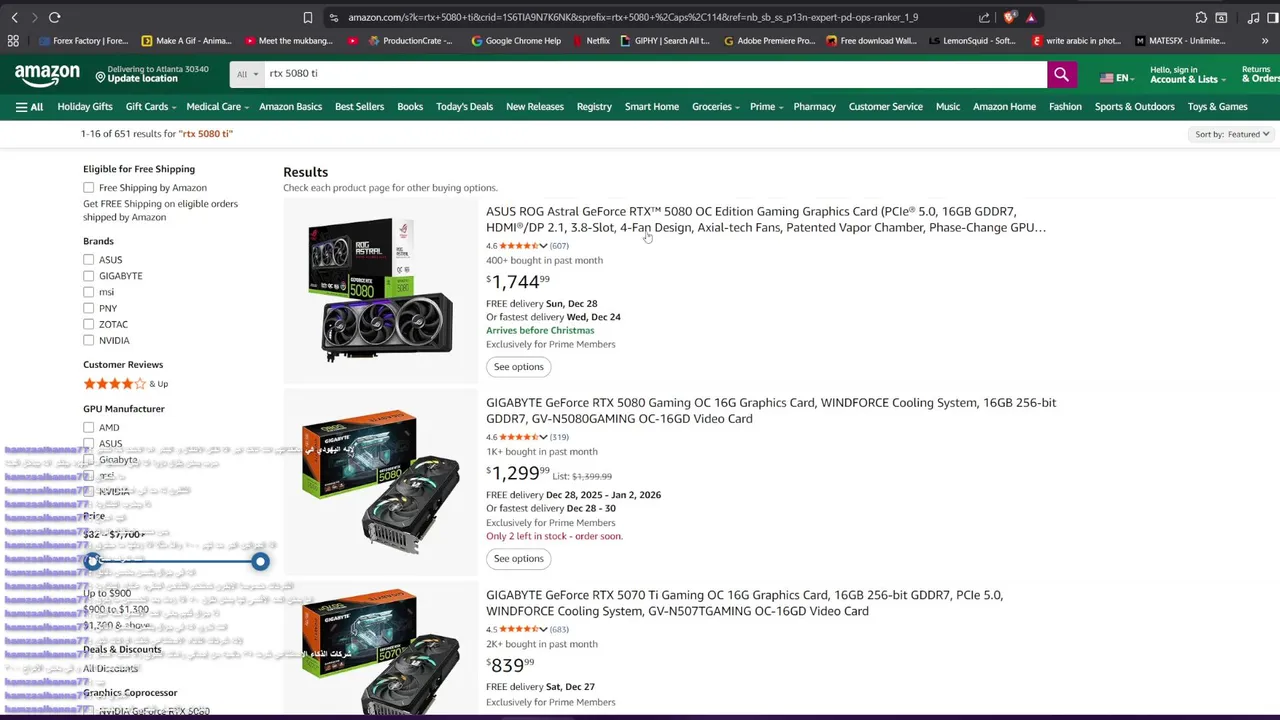
Task: Go to Today's Deals
Action: coord(464,107)
